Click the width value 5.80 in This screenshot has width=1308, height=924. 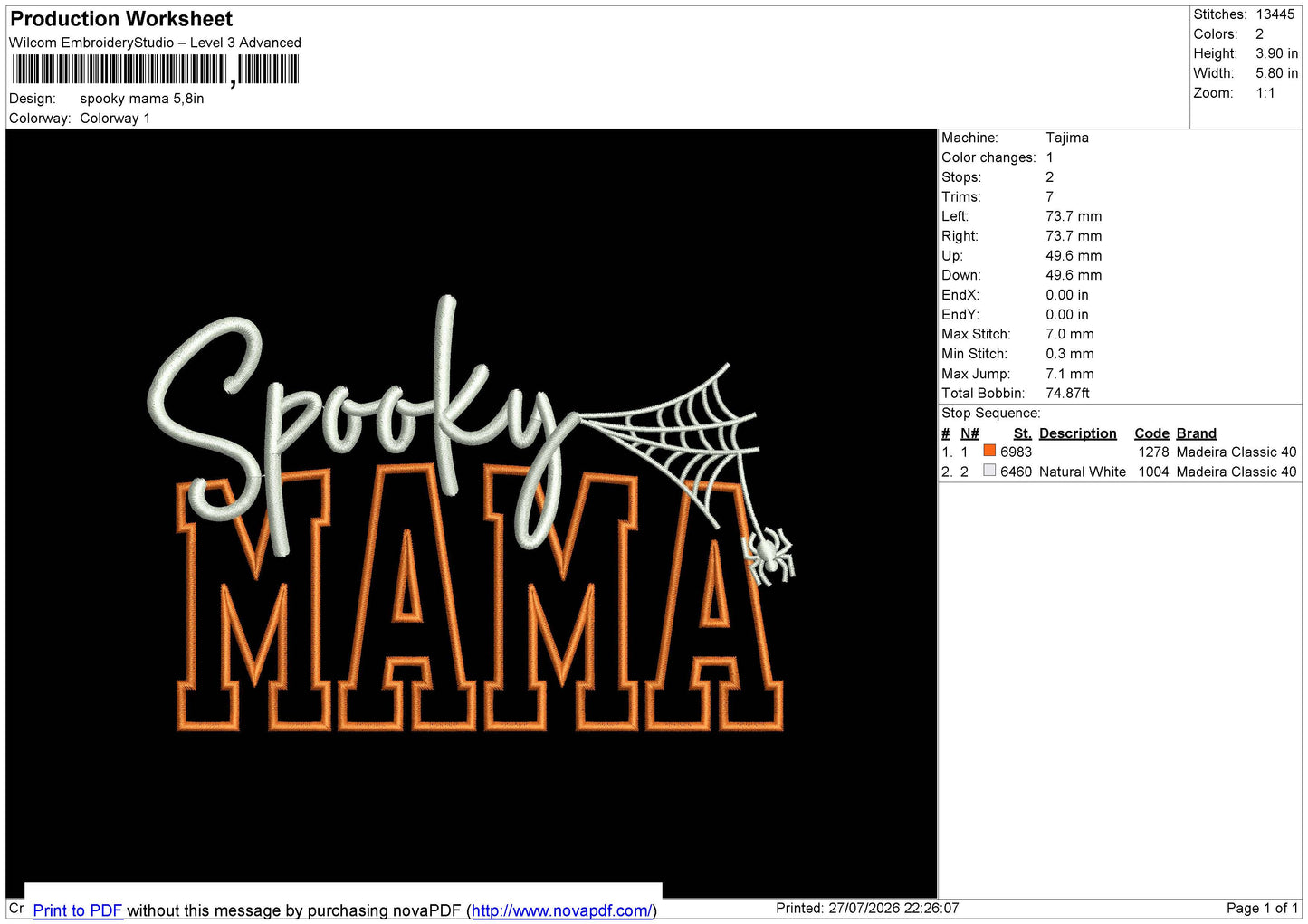coord(1276,73)
